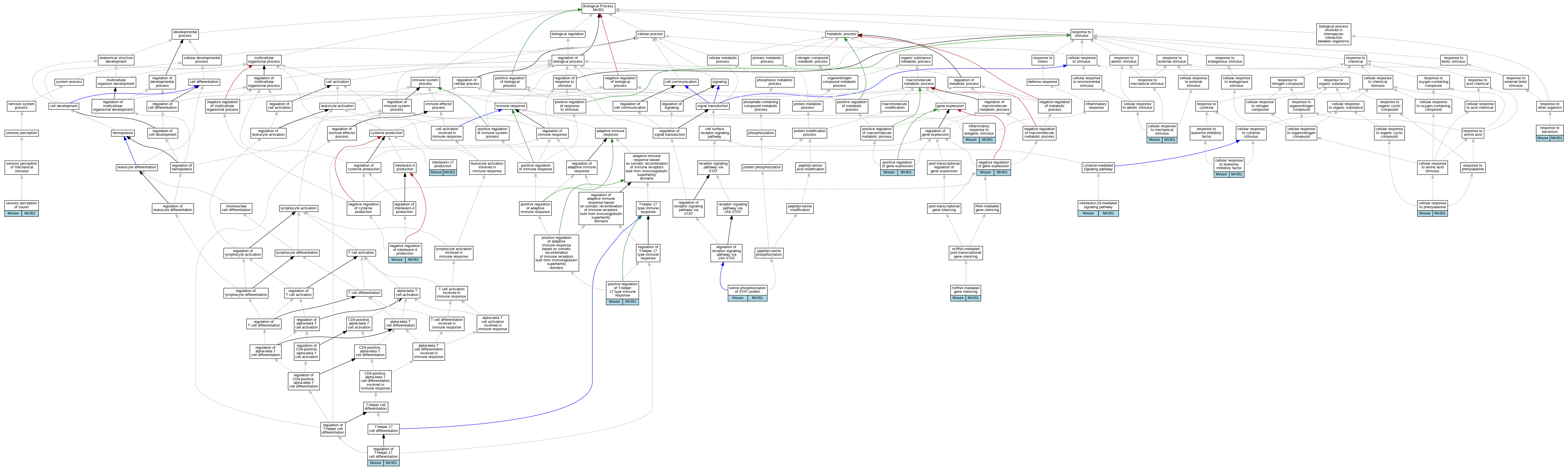Select the 'system process' node

[x=69, y=81]
